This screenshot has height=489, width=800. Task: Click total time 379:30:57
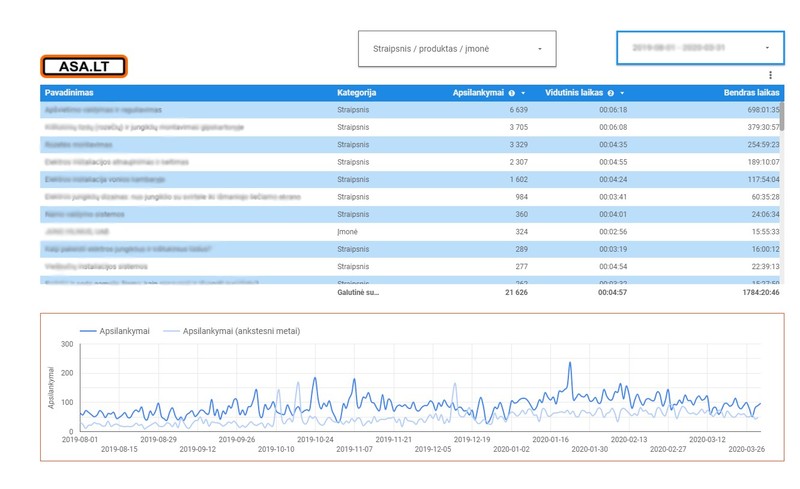coord(764,127)
